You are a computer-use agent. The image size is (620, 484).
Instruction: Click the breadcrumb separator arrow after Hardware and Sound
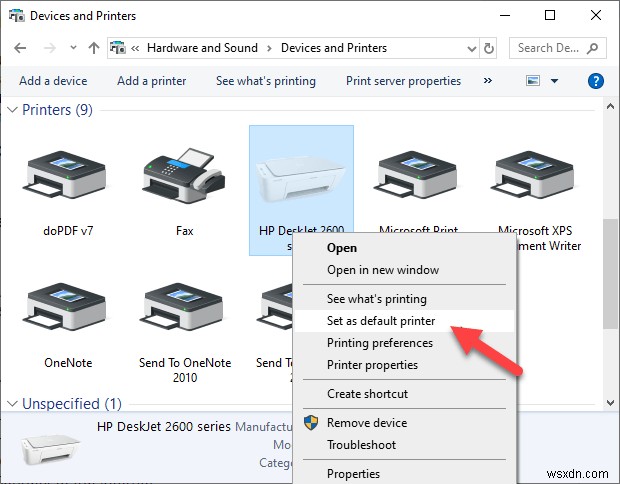pos(269,48)
